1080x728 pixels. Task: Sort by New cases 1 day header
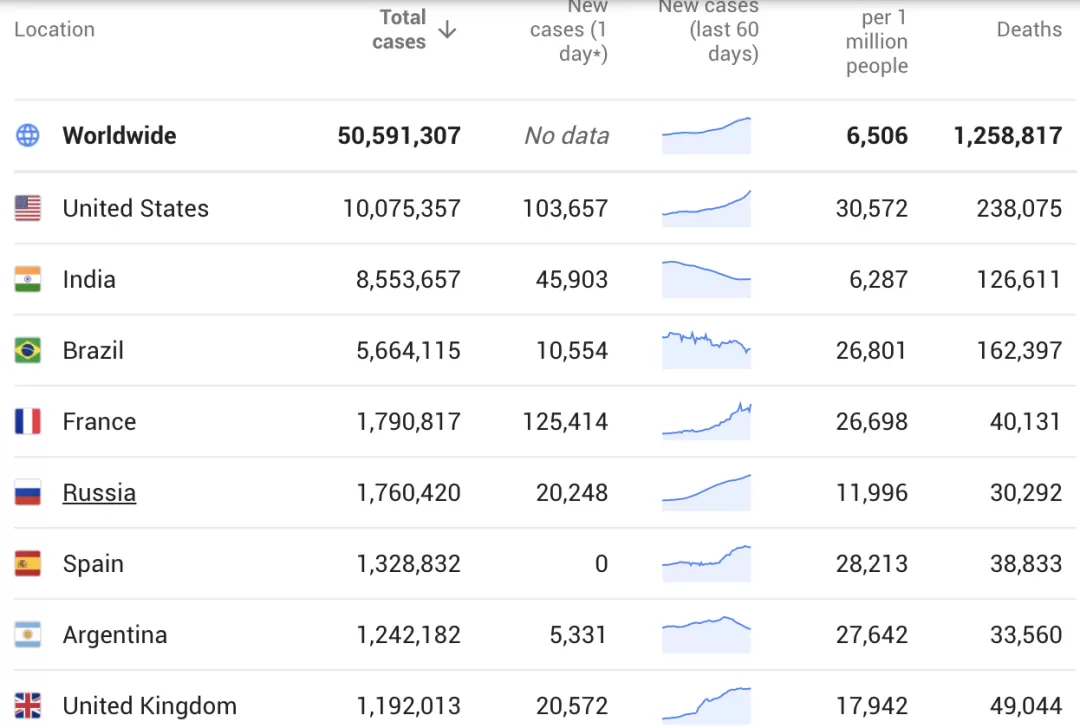coord(569,31)
